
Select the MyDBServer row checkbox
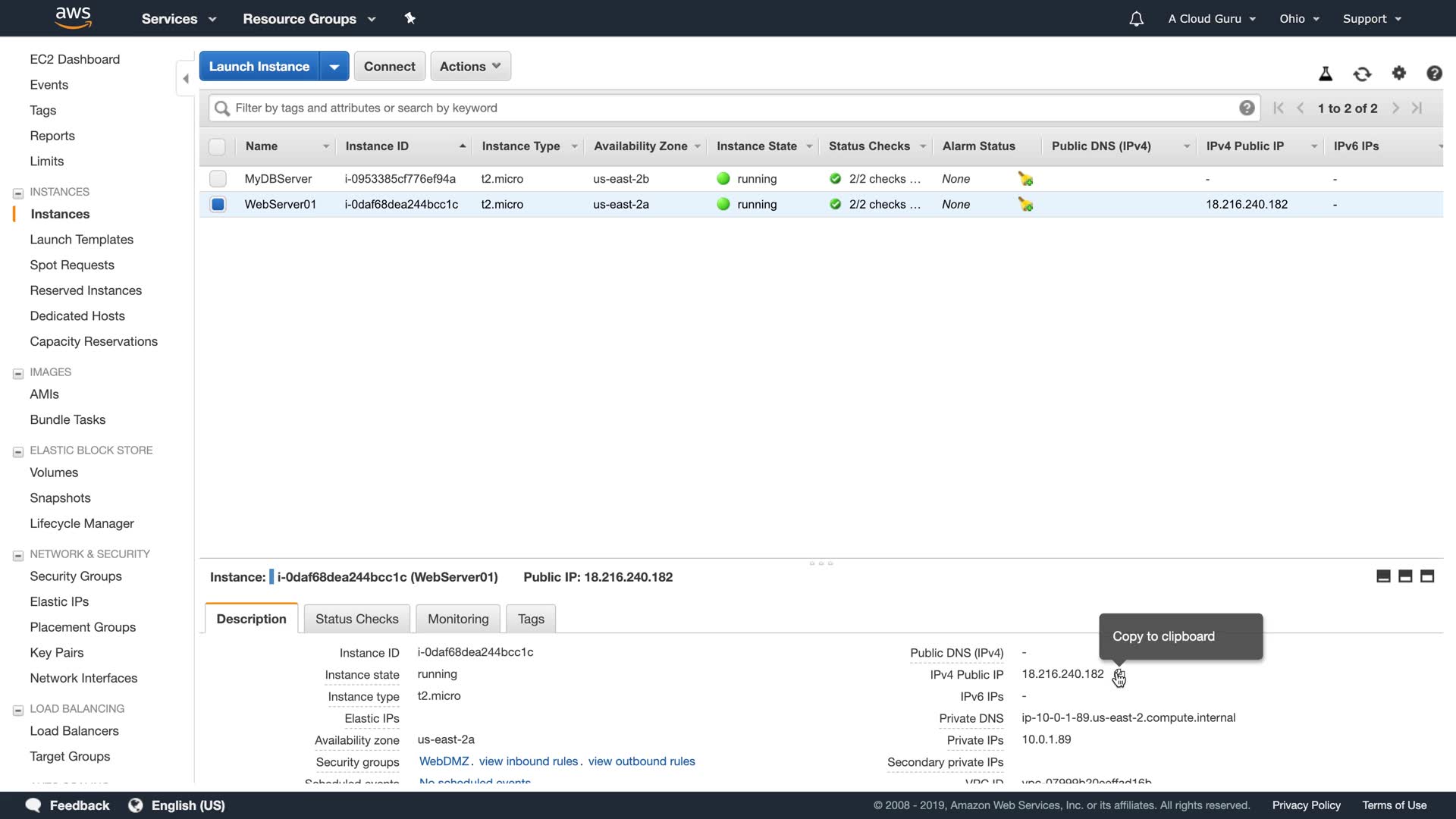point(218,179)
